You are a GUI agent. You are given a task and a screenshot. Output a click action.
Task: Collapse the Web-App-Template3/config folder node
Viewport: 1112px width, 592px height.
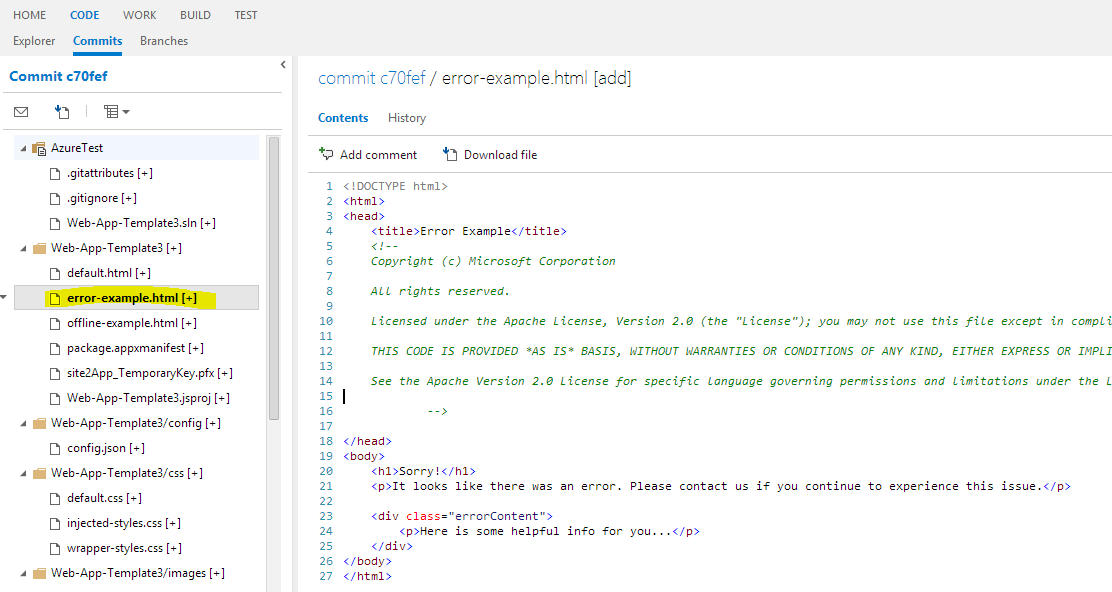pyautogui.click(x=24, y=423)
